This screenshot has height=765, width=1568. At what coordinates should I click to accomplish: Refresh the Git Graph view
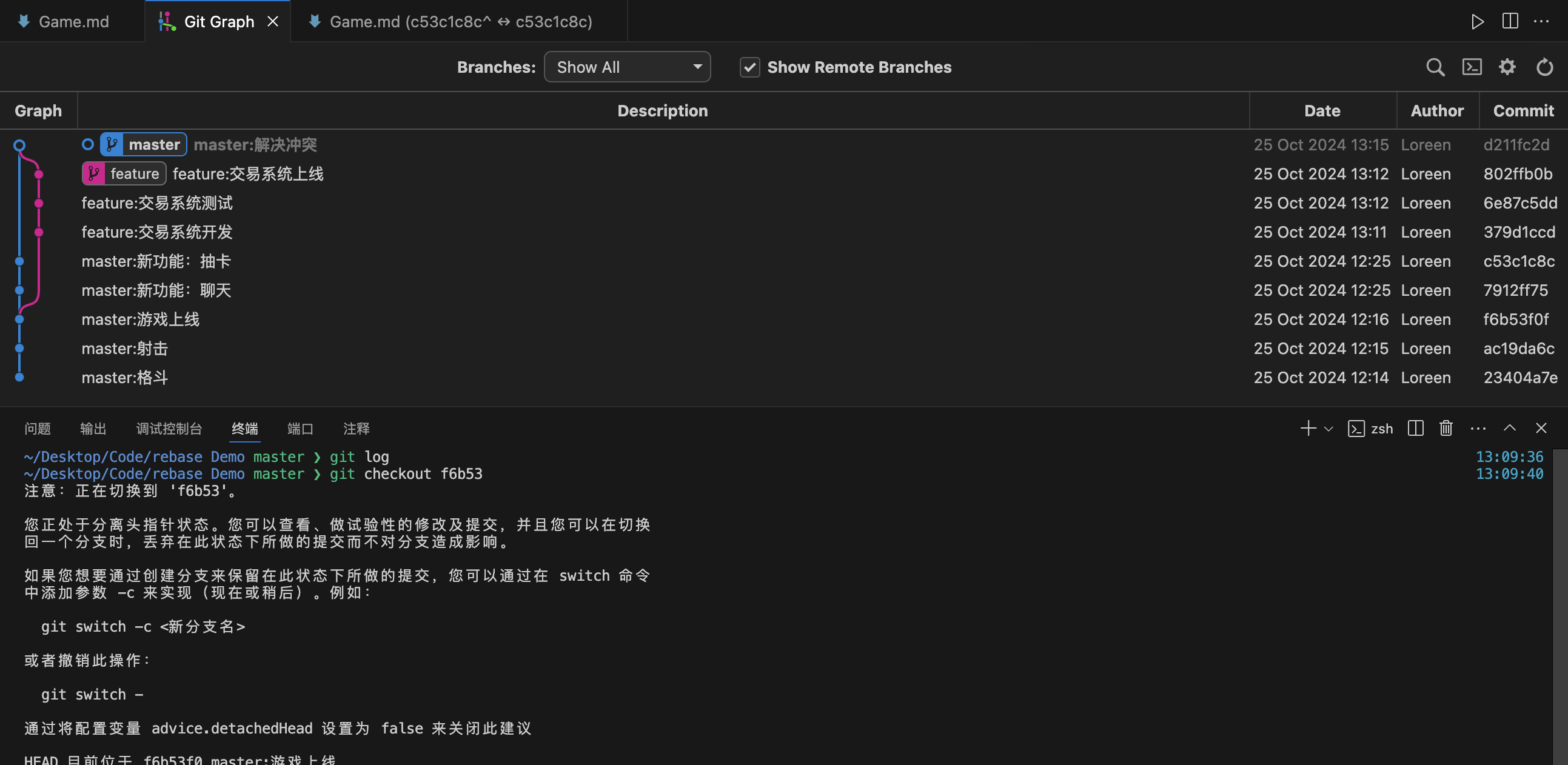click(x=1544, y=67)
